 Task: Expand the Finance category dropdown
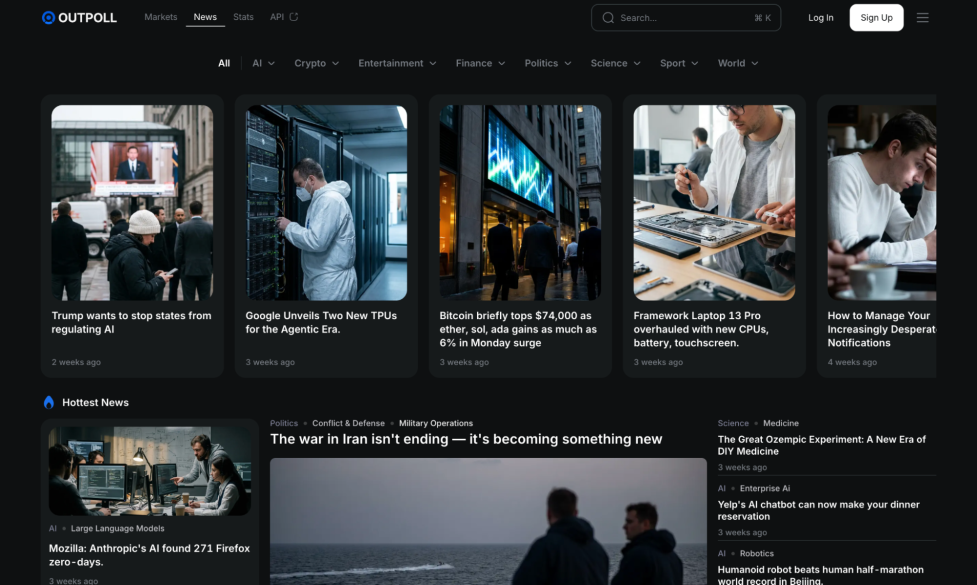click(x=480, y=63)
